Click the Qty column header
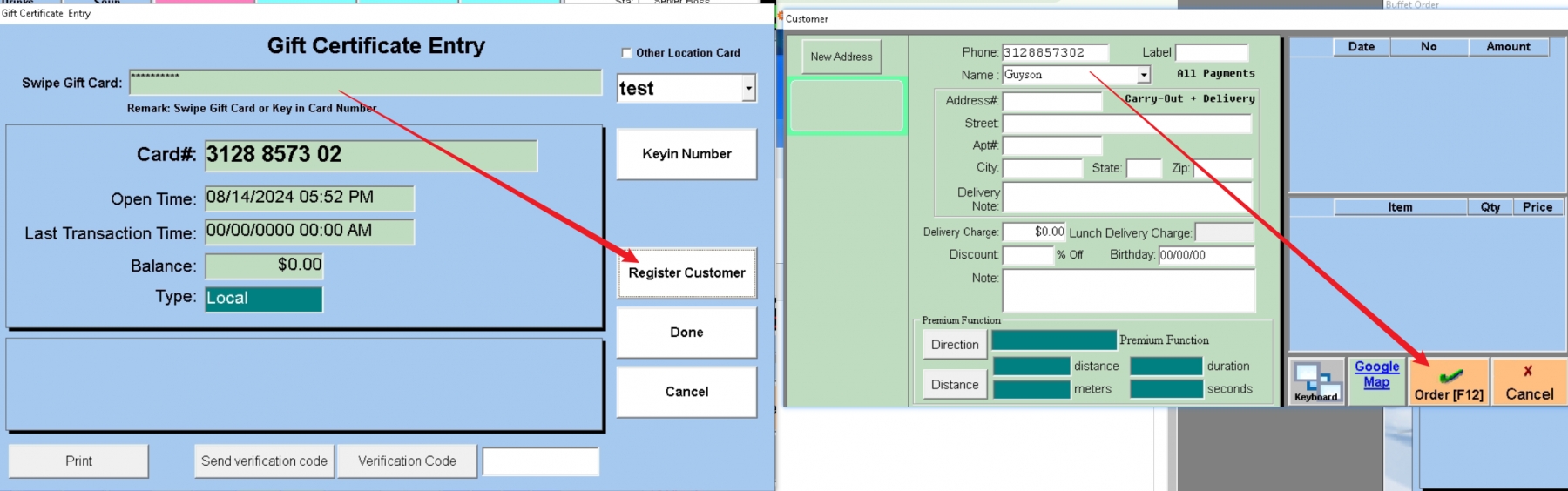 coord(1490,207)
